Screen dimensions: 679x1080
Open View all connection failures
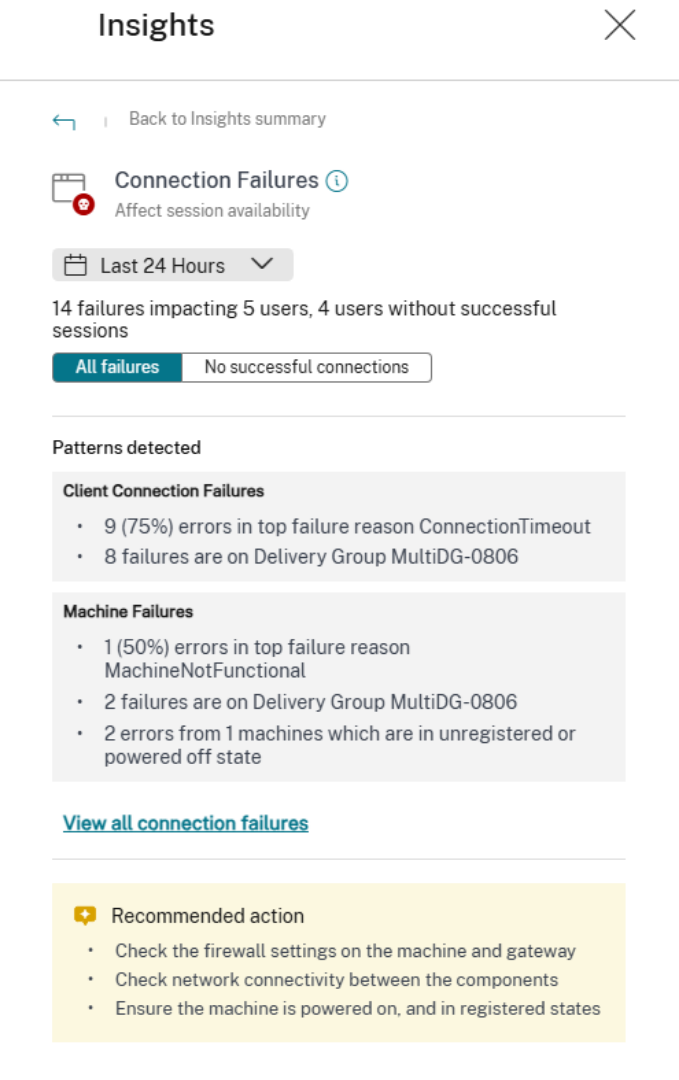[186, 823]
